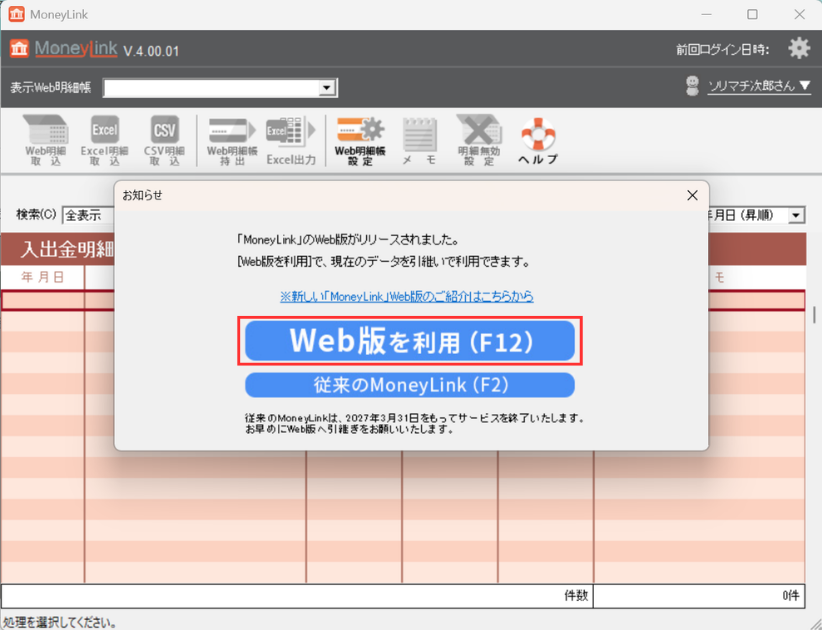Screen dimensions: 822x630
Task: Open Web明細帳設定 settings
Action: tap(360, 140)
